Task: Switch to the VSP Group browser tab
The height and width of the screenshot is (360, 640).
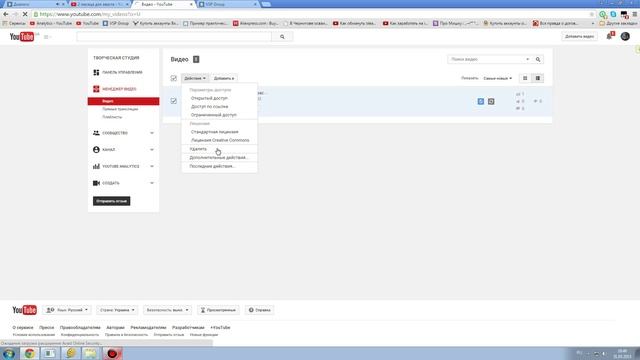Action: pos(227,4)
